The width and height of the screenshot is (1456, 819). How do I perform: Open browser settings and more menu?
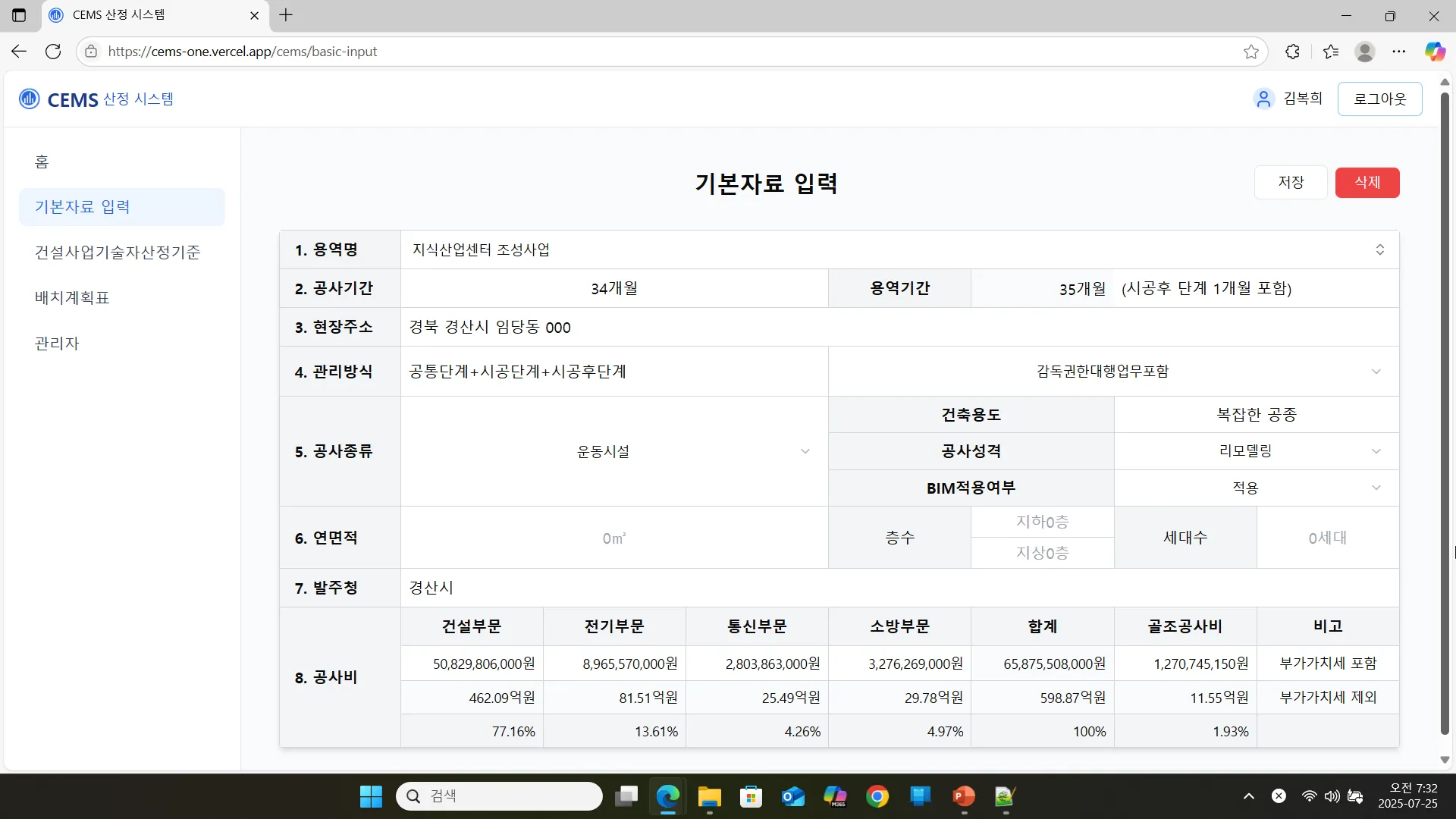pyautogui.click(x=1399, y=52)
